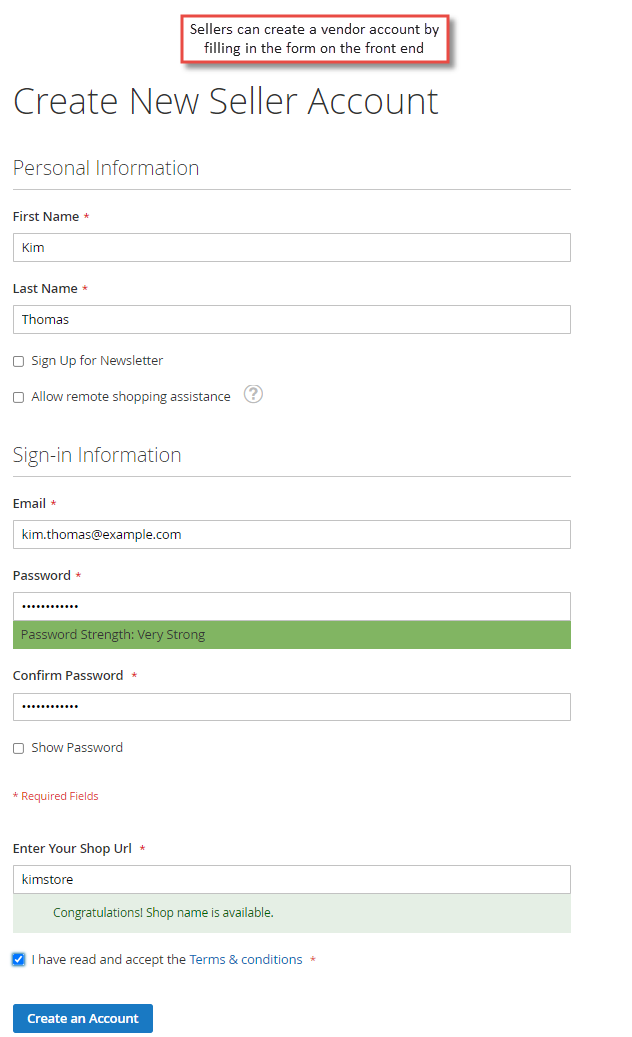
Task: Click the Password Strength indicator bar
Action: (292, 635)
